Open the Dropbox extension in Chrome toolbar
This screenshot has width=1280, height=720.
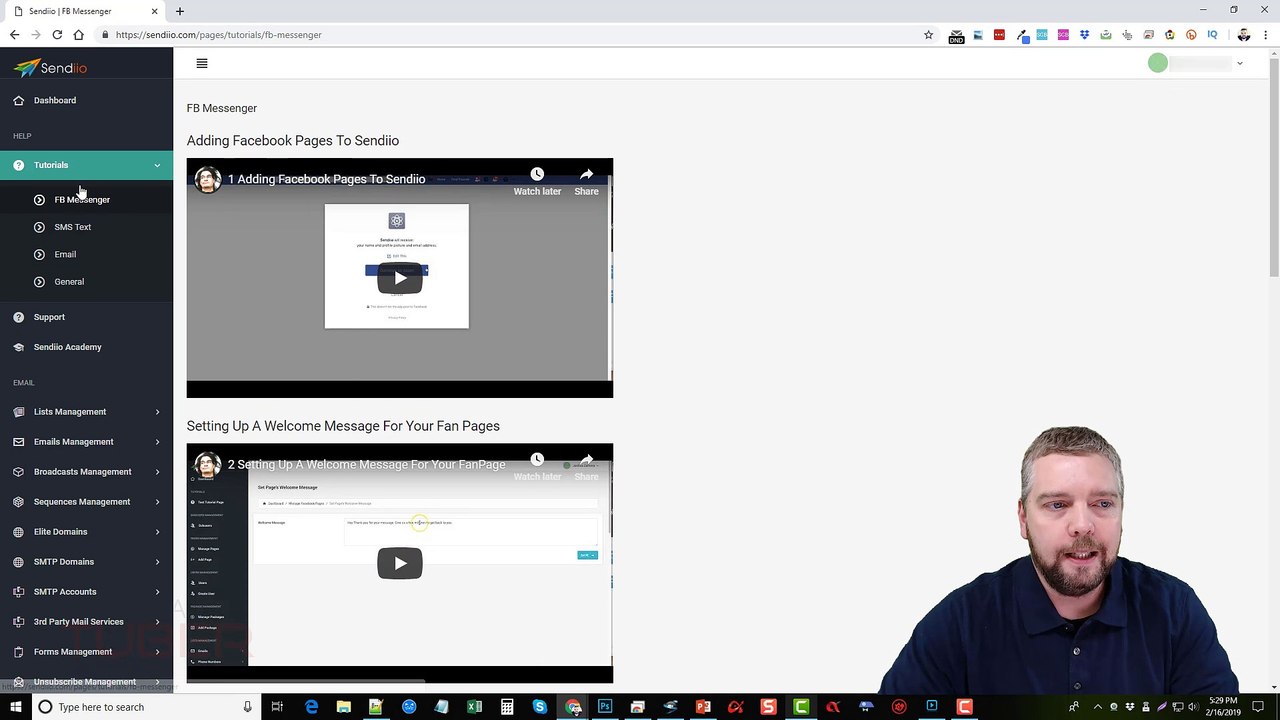point(1084,35)
